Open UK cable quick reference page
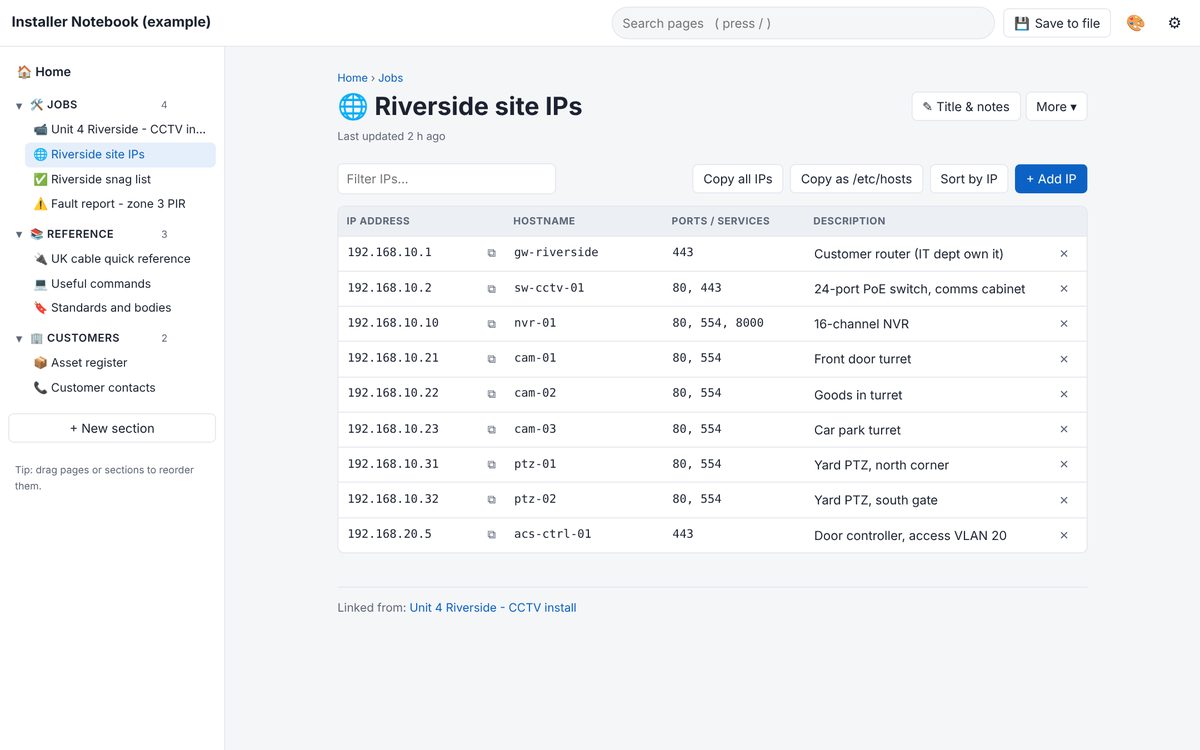 pos(120,259)
